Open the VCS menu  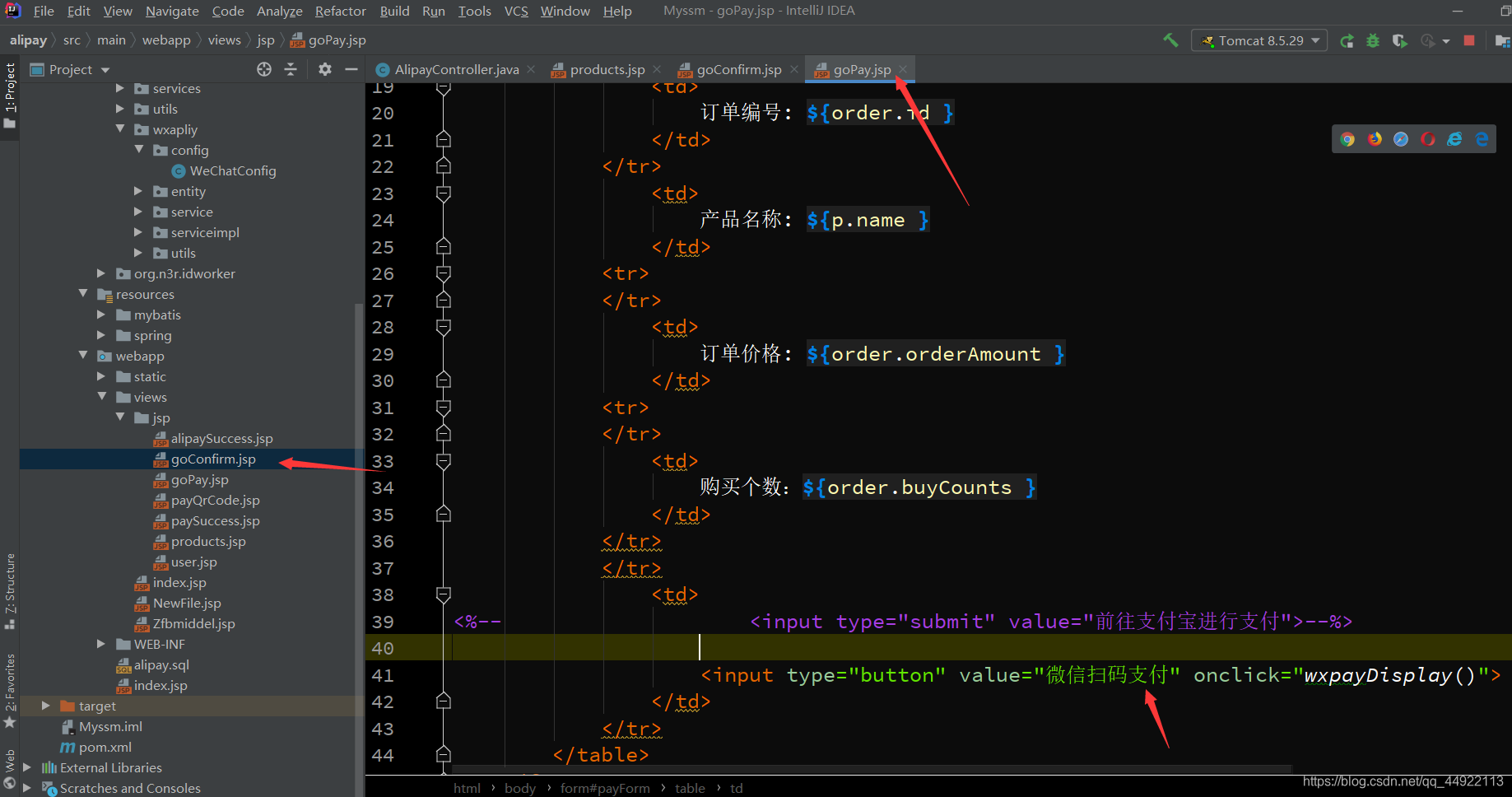pos(516,11)
